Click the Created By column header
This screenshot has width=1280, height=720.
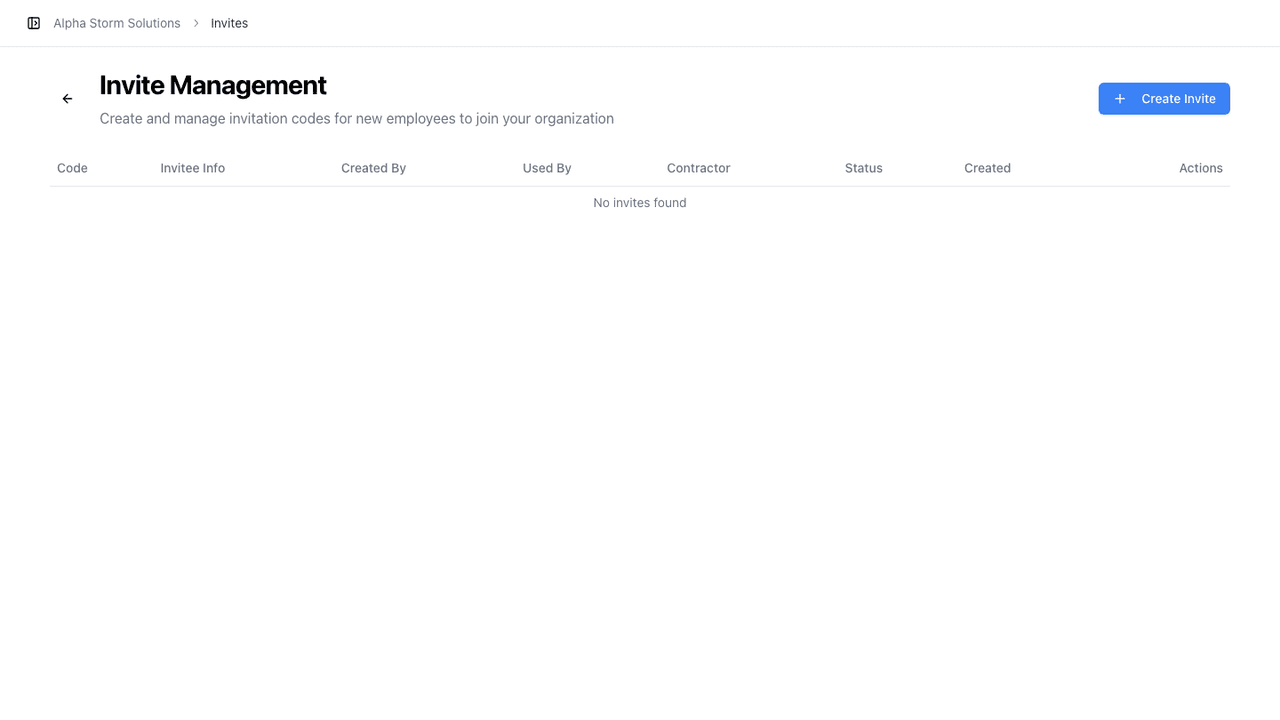click(x=373, y=168)
